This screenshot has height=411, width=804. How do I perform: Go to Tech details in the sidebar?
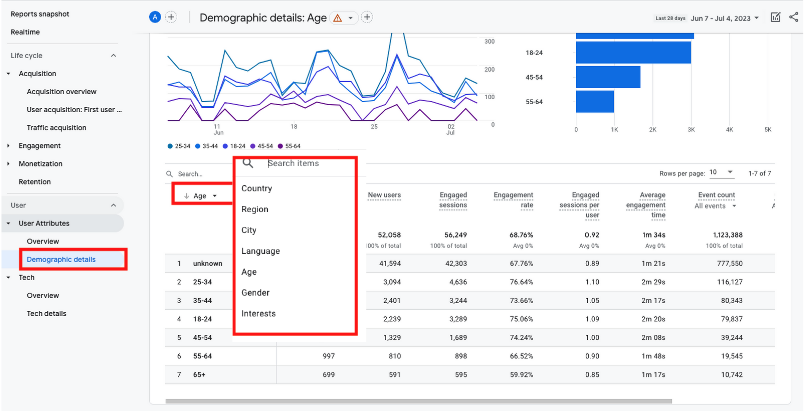click(x=46, y=313)
